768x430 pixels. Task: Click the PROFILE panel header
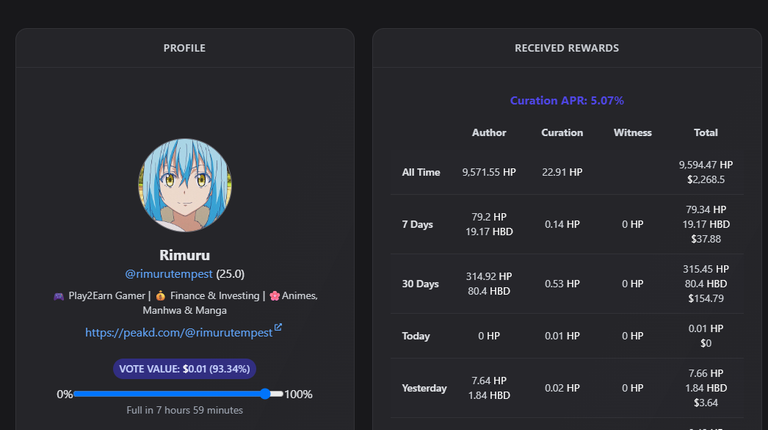[x=185, y=48]
